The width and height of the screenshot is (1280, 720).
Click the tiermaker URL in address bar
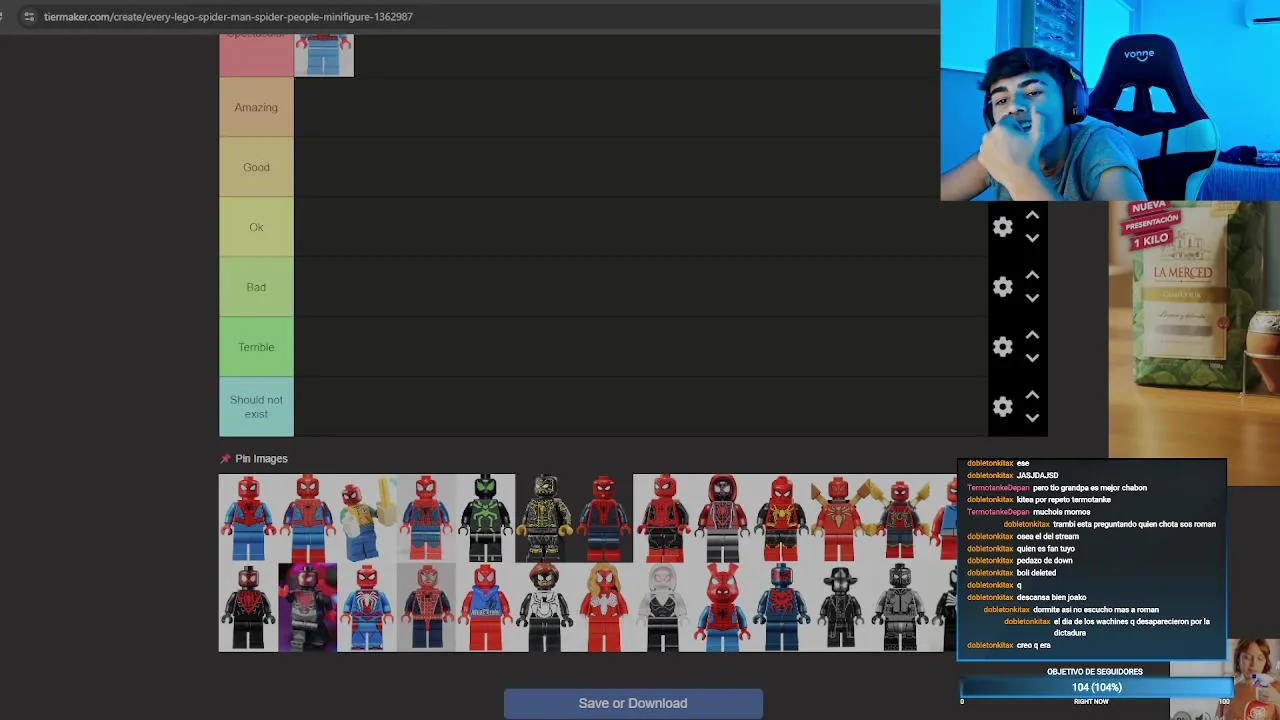[x=228, y=17]
